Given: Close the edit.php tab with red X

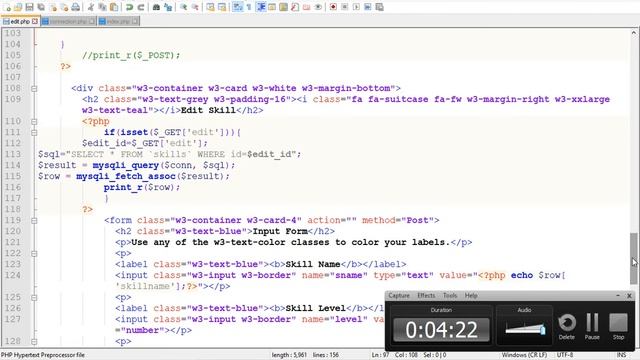Looking at the screenshot, I should 35,21.
